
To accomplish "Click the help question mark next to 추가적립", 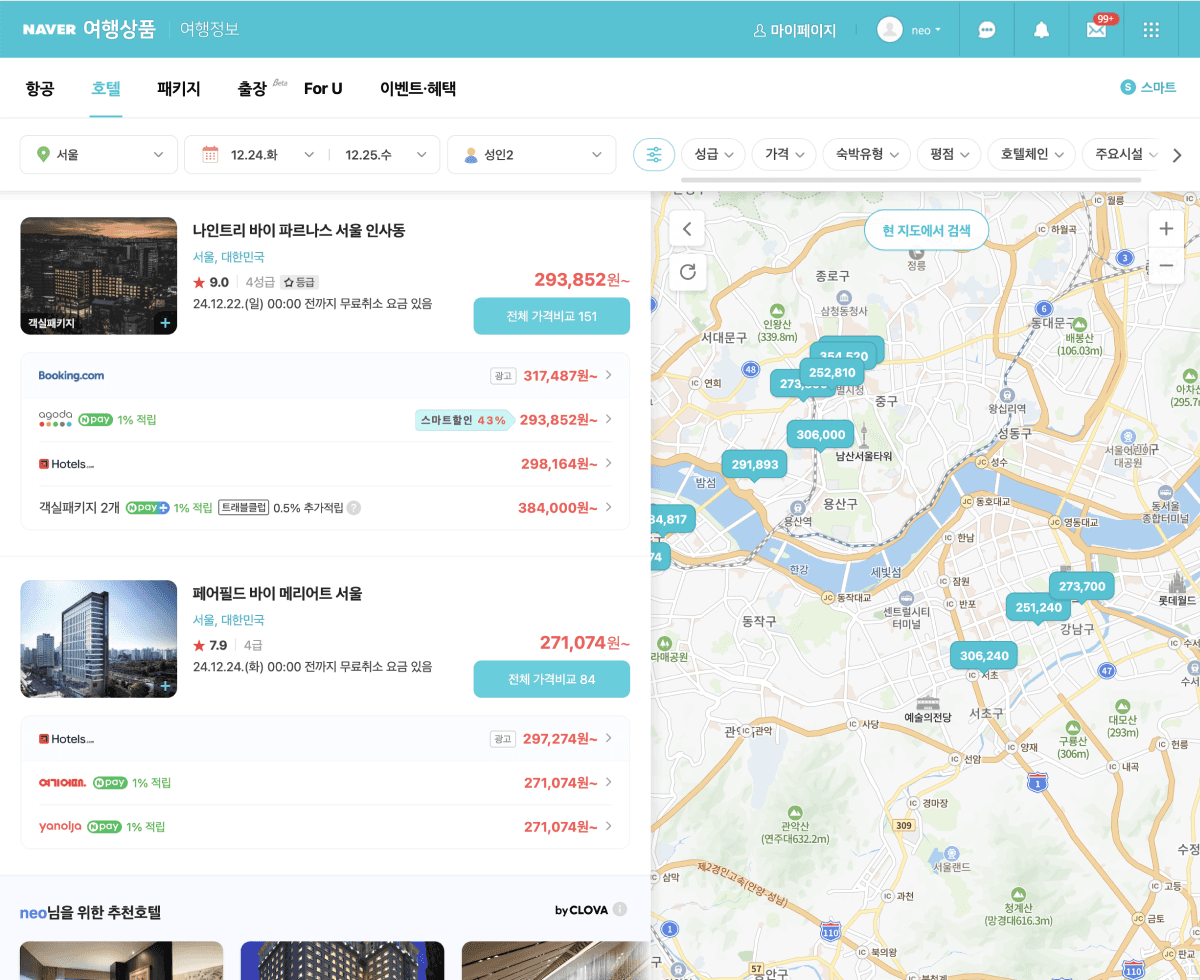I will point(354,508).
